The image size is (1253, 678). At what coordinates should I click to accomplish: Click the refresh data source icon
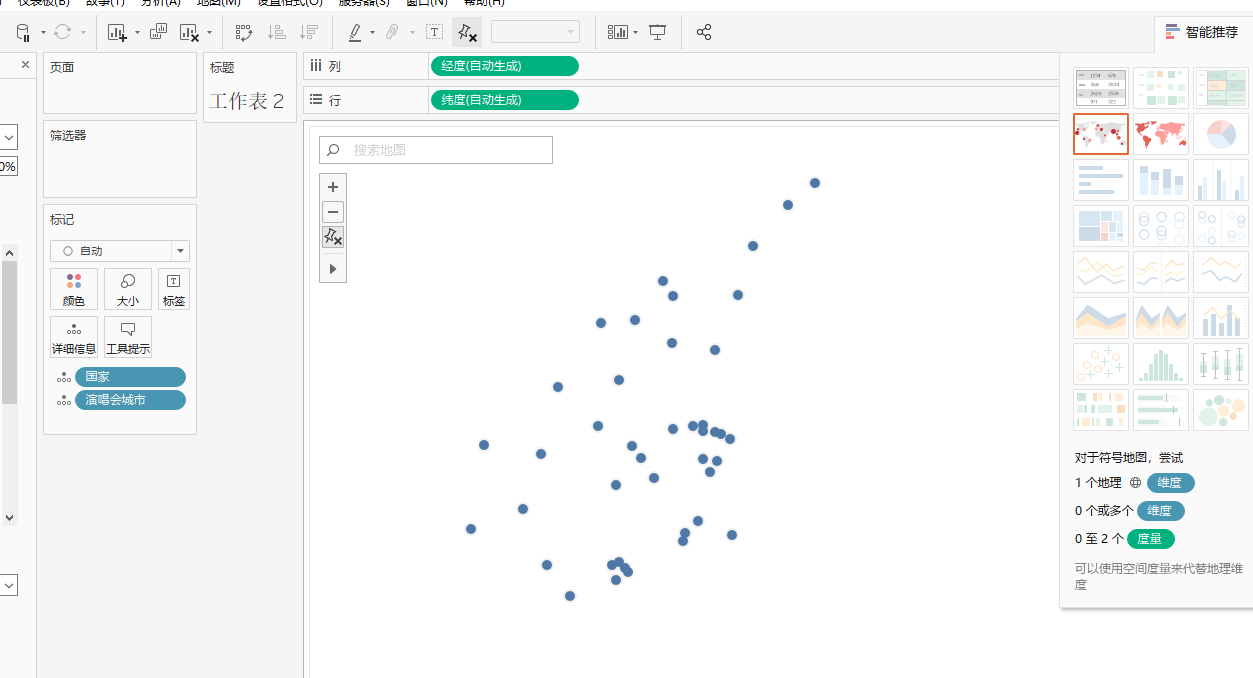click(x=63, y=32)
